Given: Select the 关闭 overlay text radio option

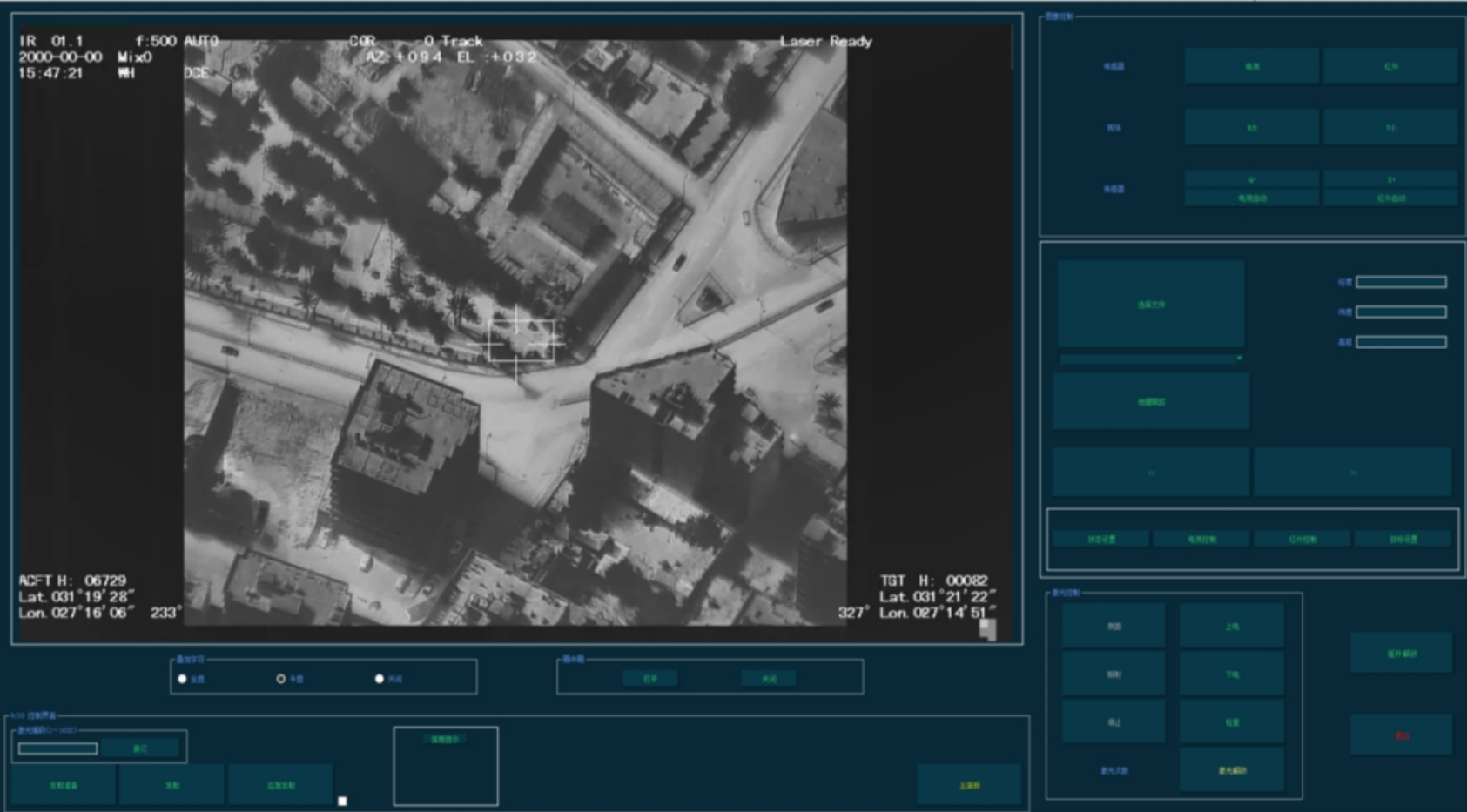Looking at the screenshot, I should [x=380, y=679].
